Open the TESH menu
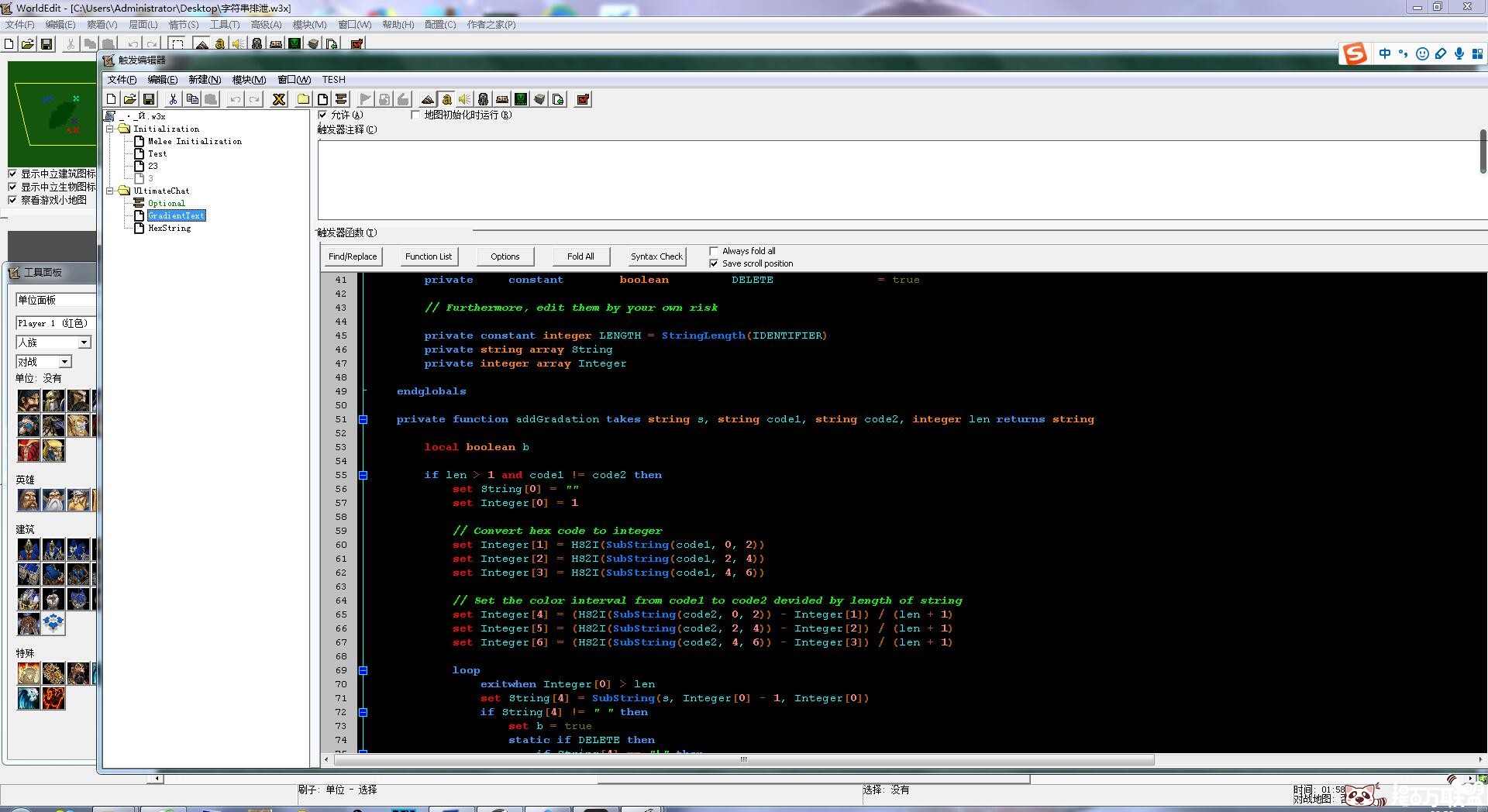The width and height of the screenshot is (1488, 812). (x=333, y=80)
